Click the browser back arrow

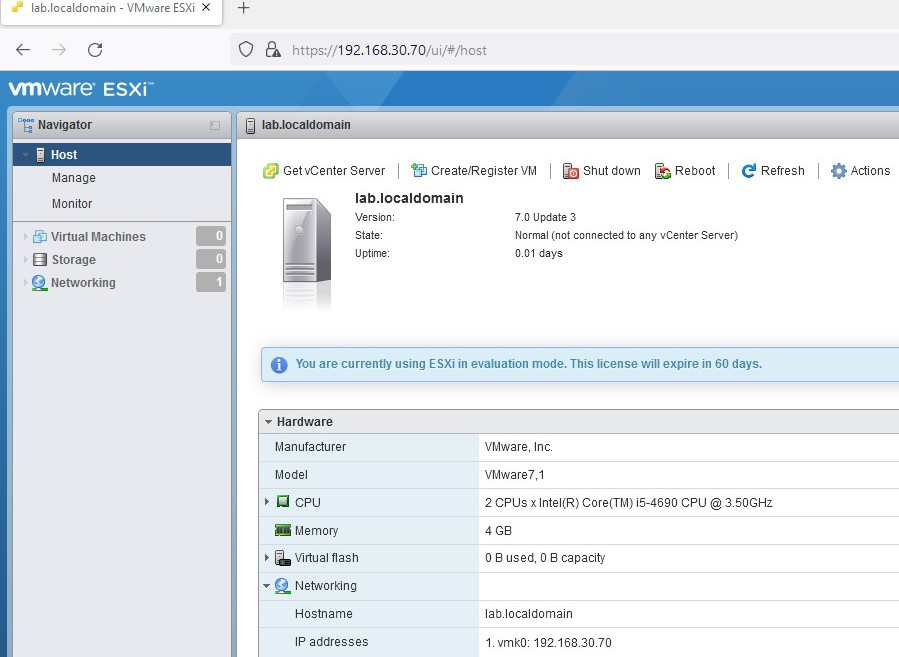tap(23, 50)
